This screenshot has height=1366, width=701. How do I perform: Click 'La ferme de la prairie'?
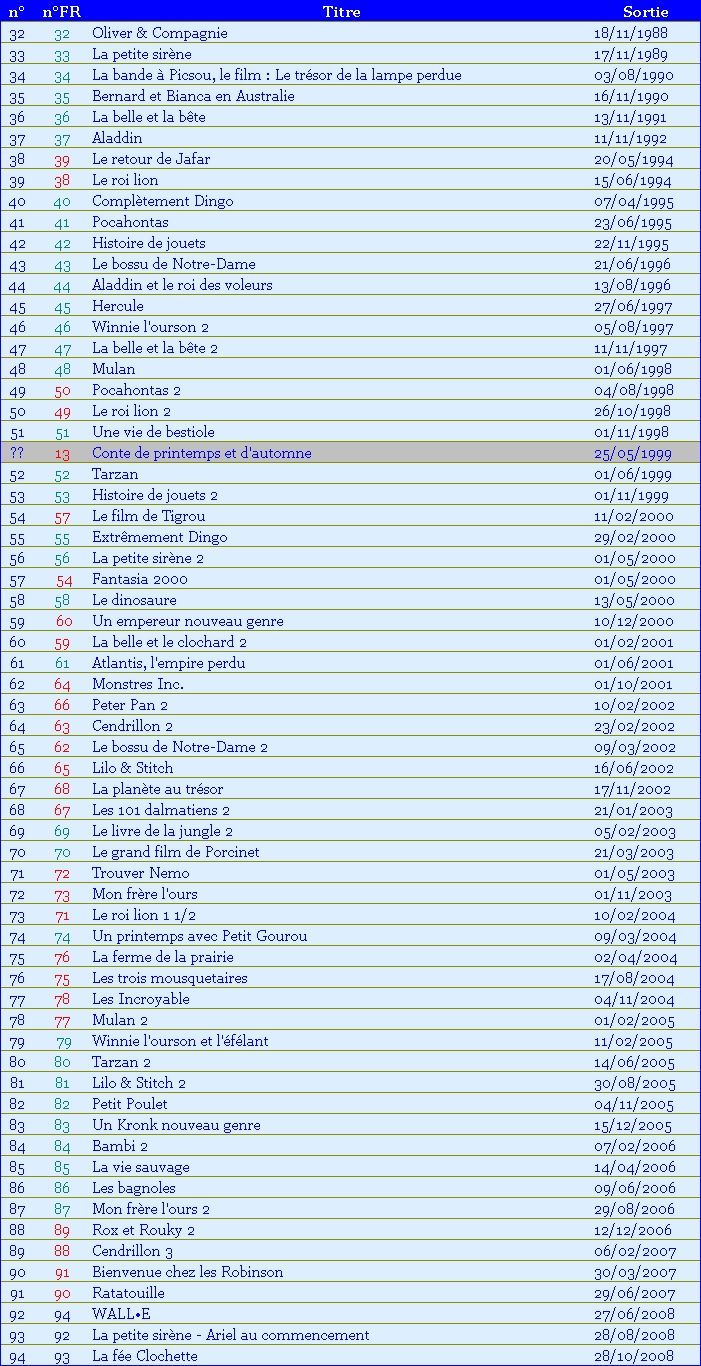click(x=163, y=957)
